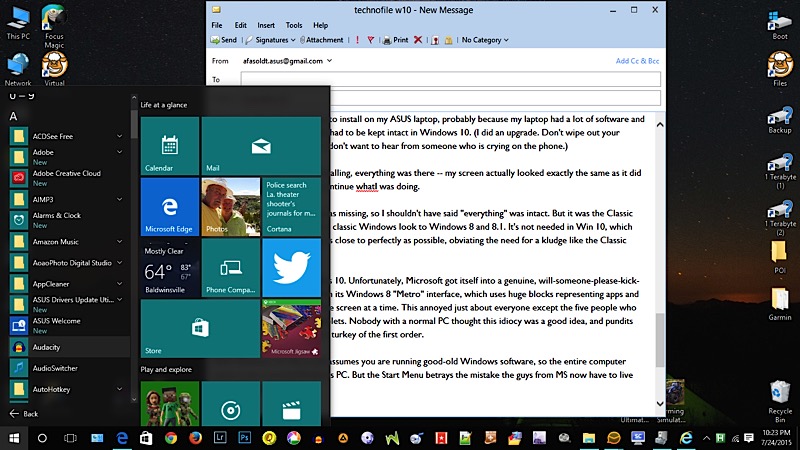Select the POI folder on desktop

[780, 257]
